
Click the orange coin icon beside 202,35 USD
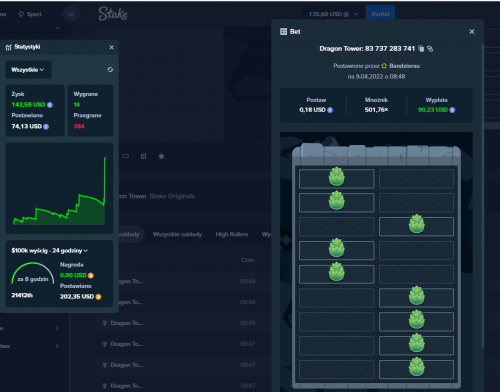(x=98, y=297)
